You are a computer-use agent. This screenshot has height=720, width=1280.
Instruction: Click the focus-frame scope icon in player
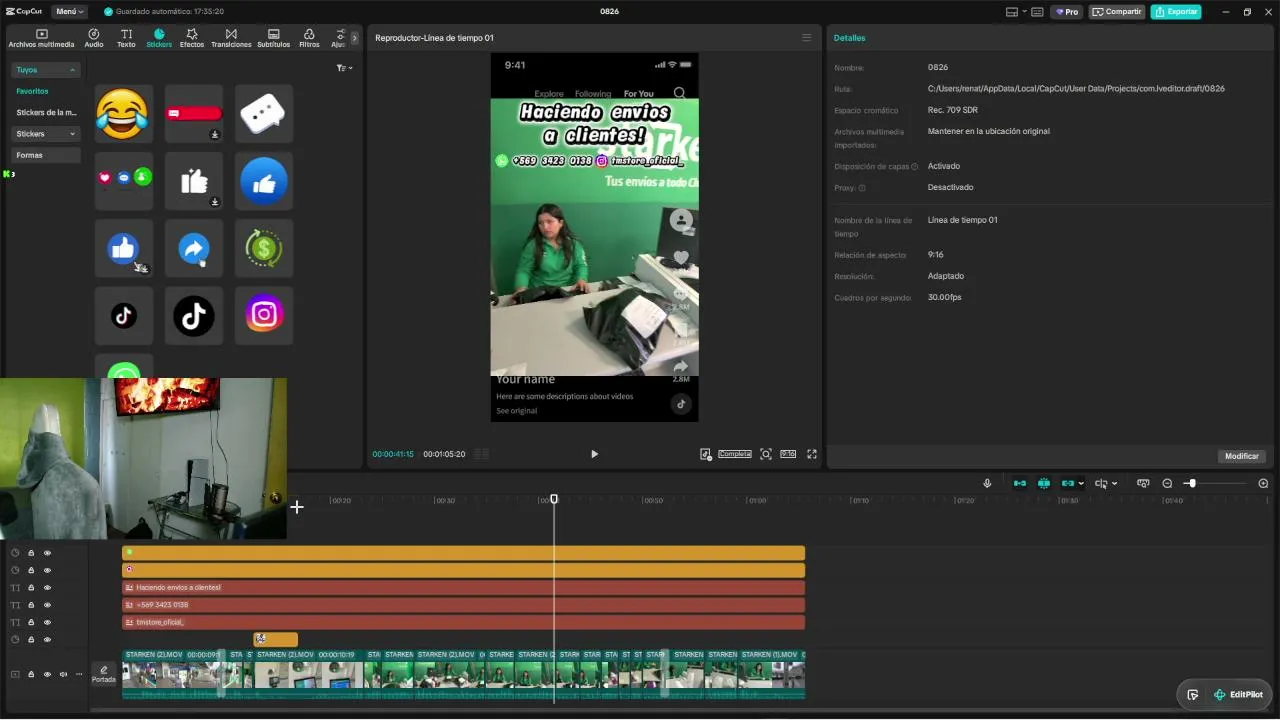click(x=766, y=454)
